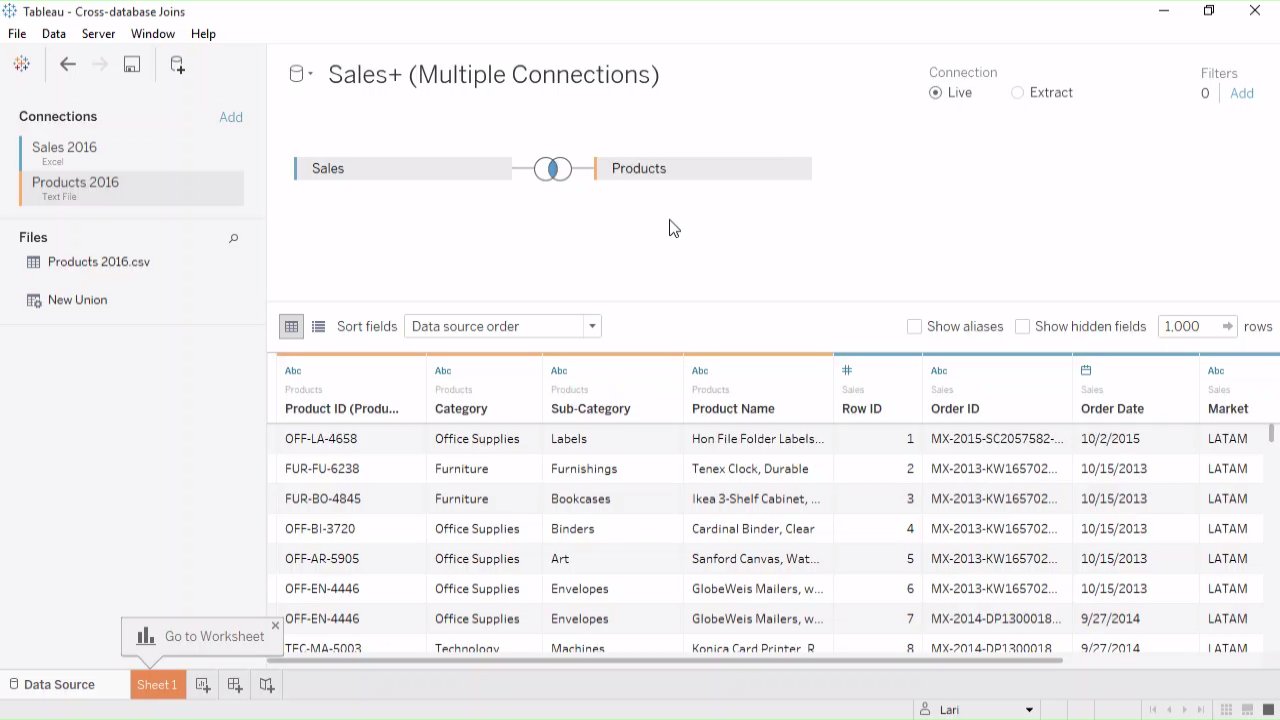Open the Server menu

(98, 34)
